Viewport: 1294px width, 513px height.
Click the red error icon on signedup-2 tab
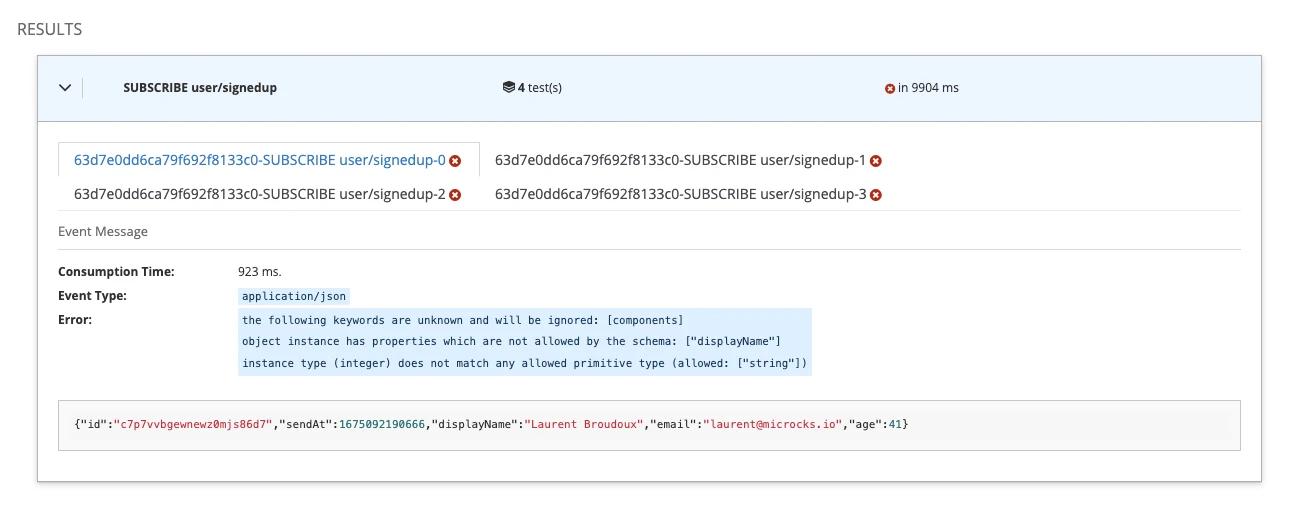click(455, 195)
